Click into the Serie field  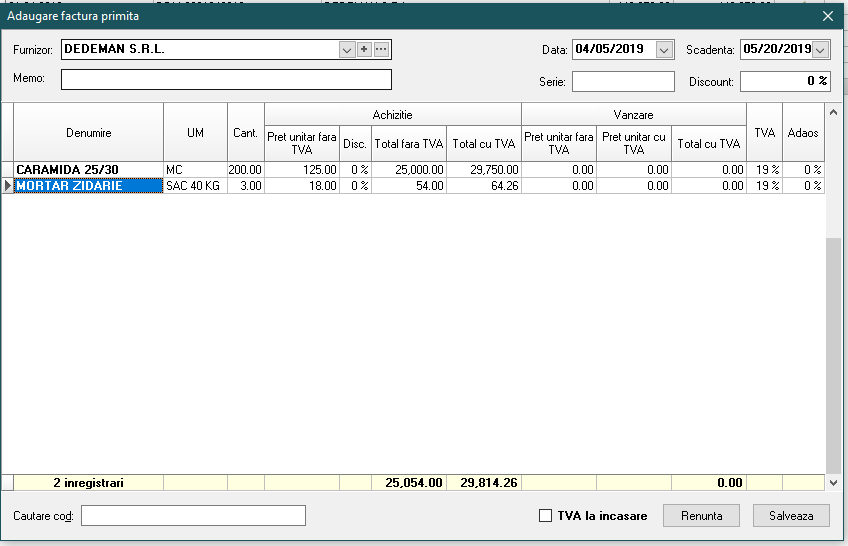pos(622,82)
